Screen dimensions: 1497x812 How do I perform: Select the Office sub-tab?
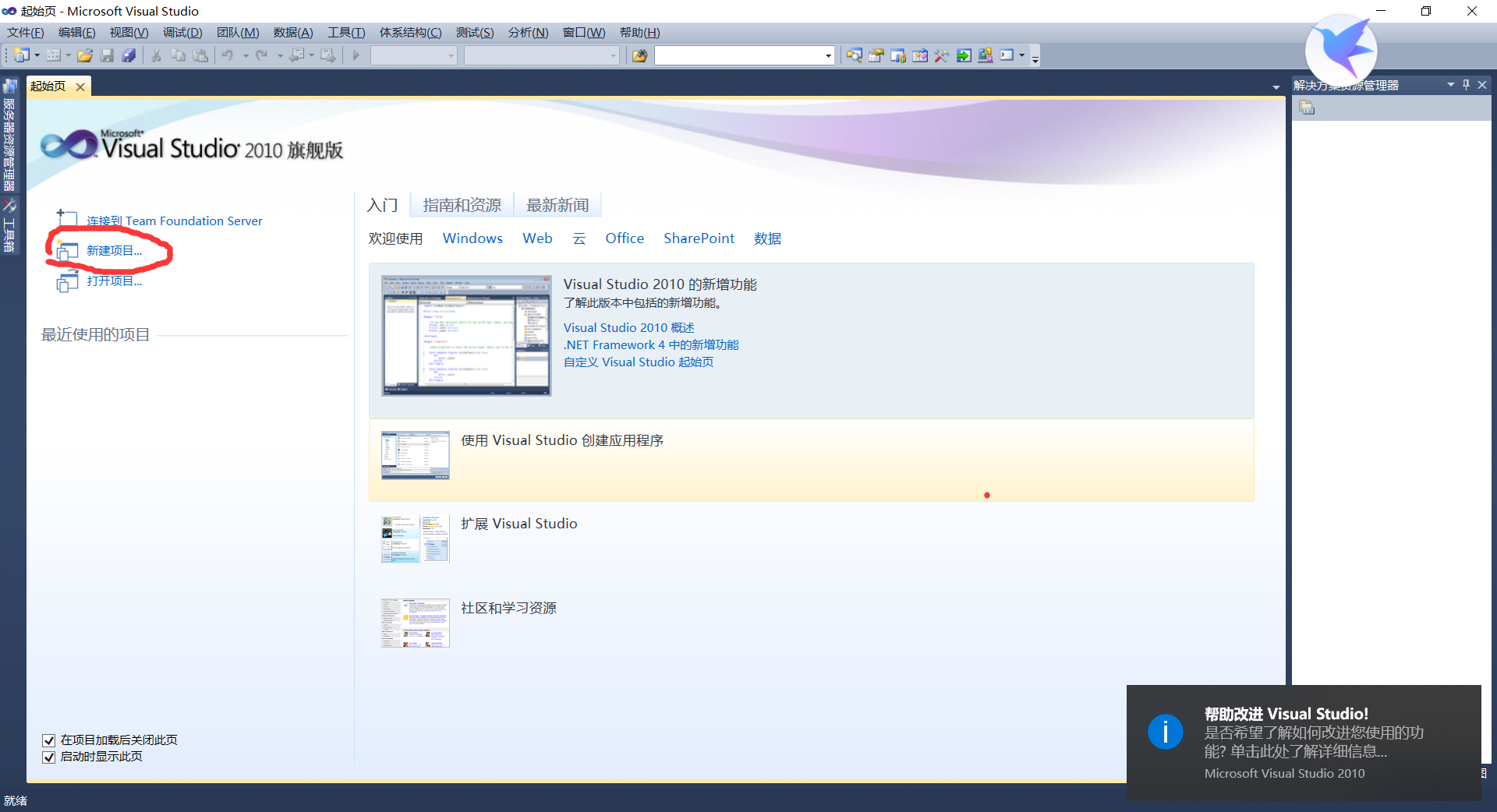(x=625, y=238)
